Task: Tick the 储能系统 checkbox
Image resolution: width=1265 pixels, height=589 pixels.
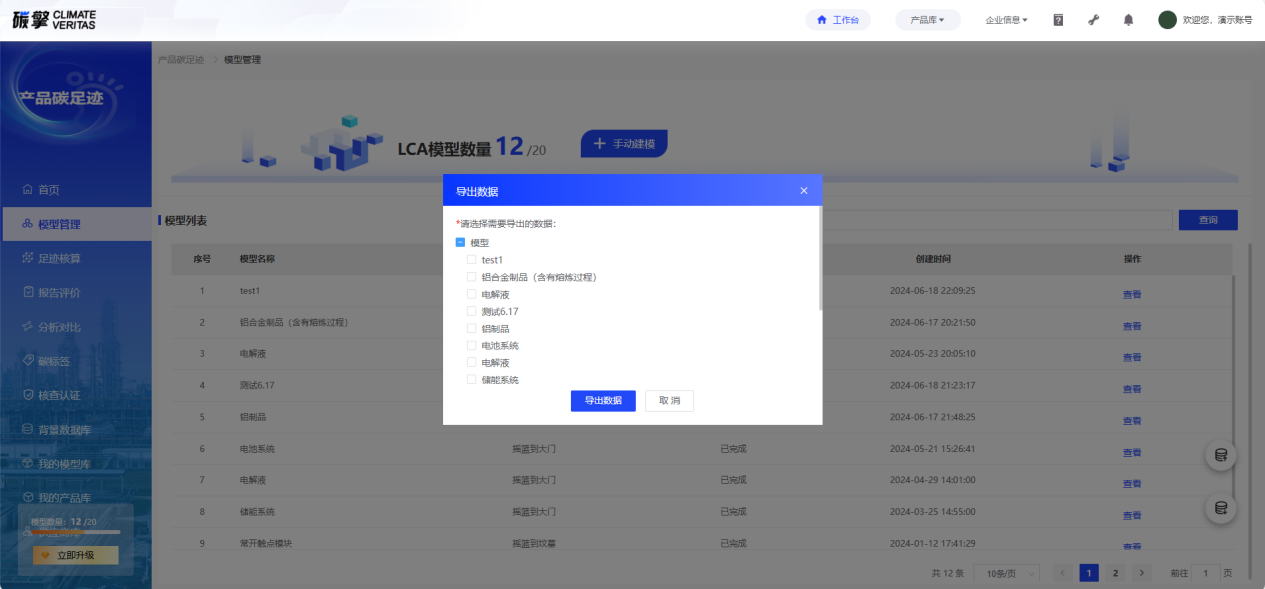Action: click(x=472, y=380)
